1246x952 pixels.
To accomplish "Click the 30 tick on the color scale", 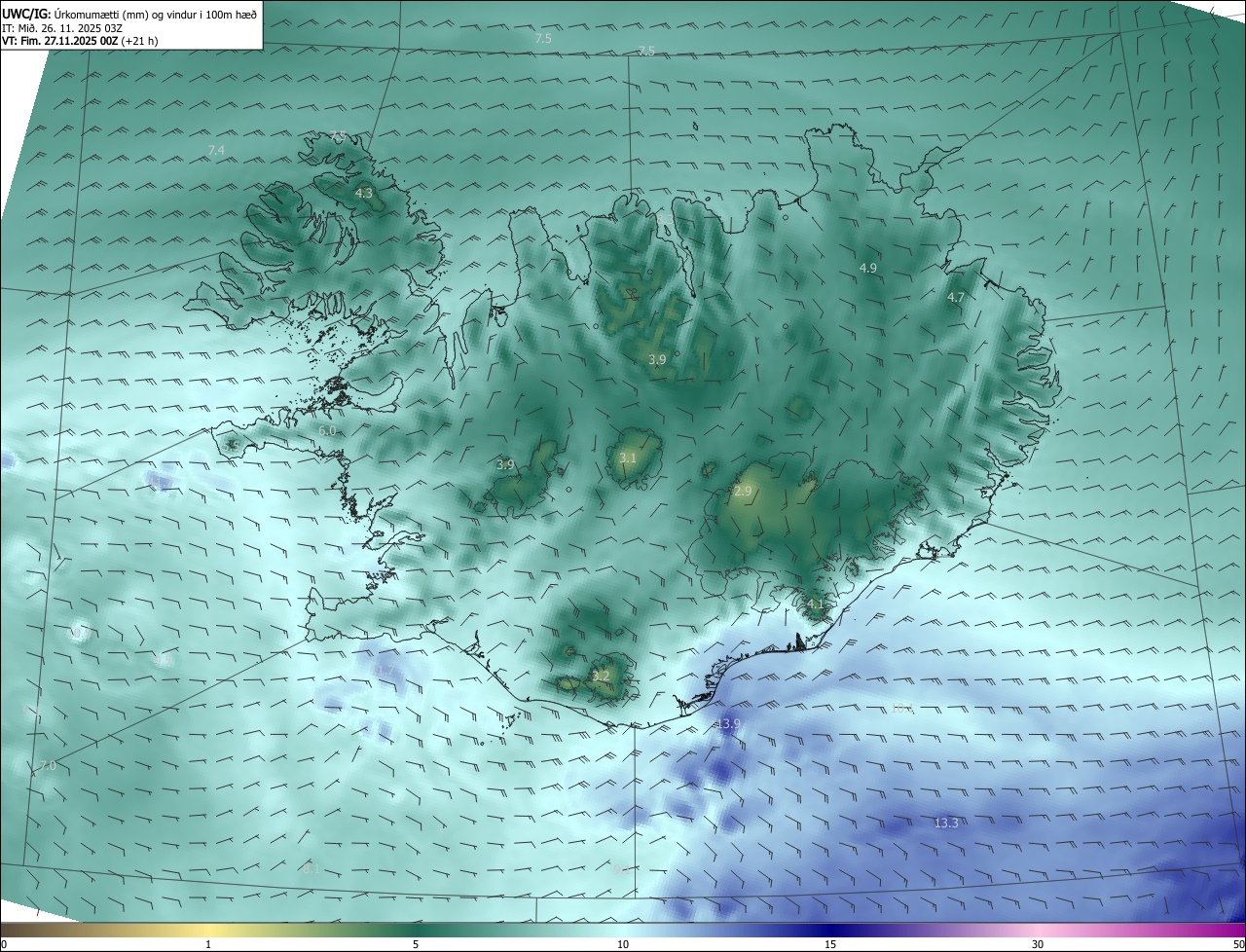I will [1038, 944].
